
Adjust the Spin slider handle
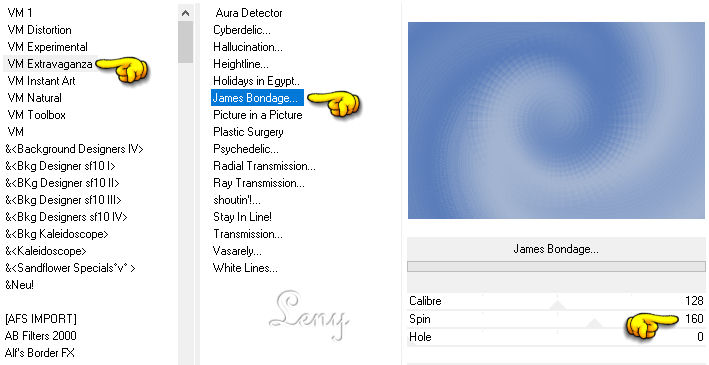[x=595, y=322]
